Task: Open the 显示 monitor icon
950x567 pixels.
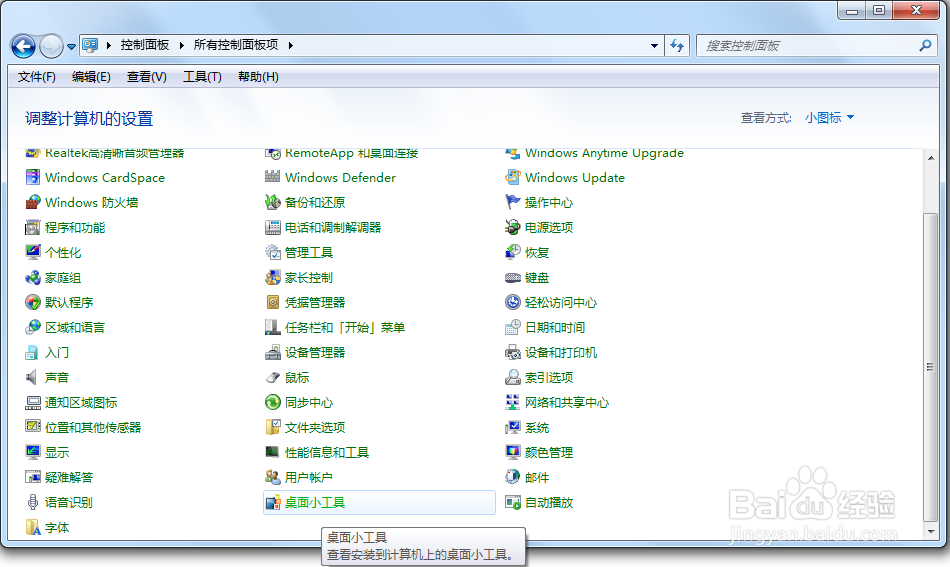Action: 33,453
